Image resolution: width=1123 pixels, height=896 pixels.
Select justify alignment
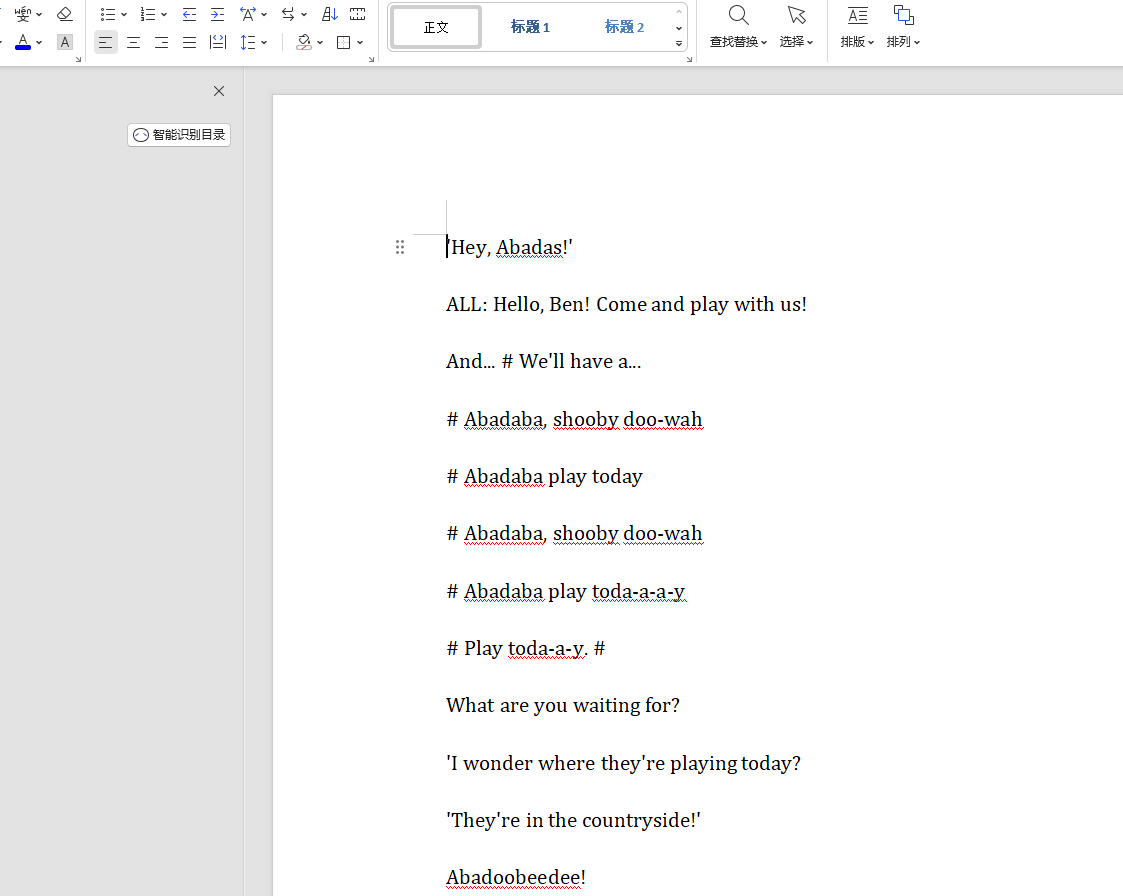pyautogui.click(x=189, y=42)
